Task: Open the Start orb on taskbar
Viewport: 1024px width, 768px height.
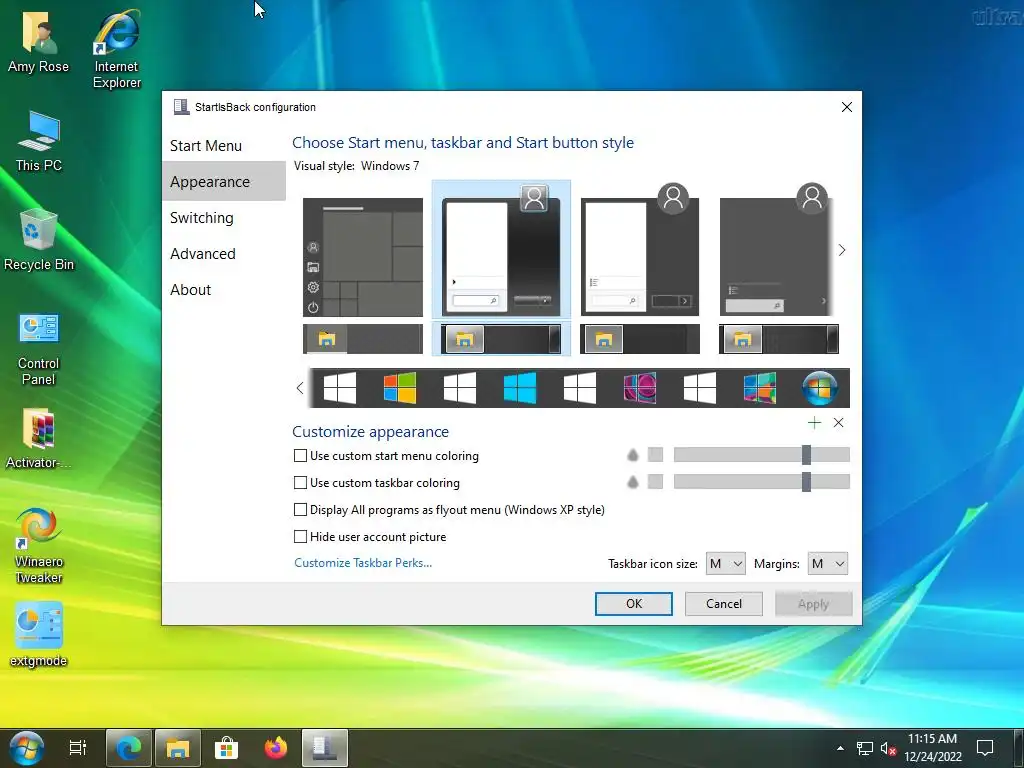Action: click(x=27, y=748)
